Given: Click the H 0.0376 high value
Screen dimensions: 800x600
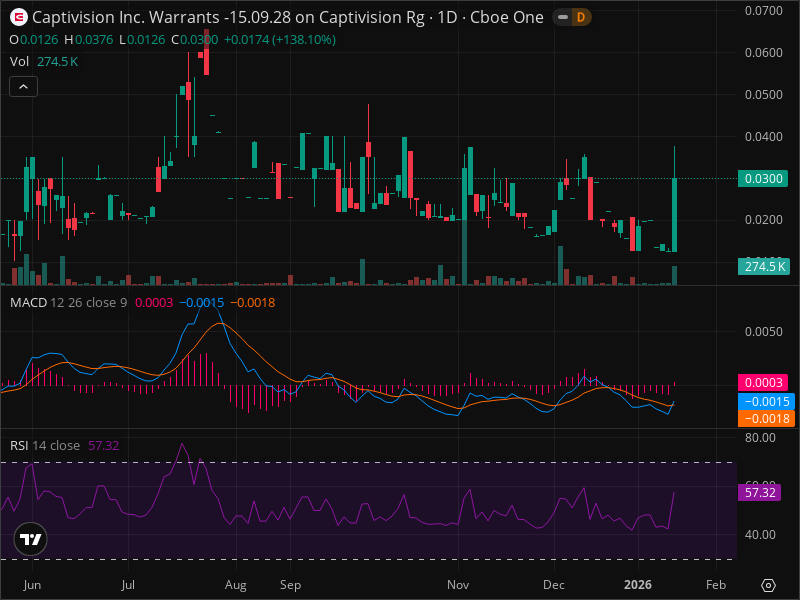Looking at the screenshot, I should pyautogui.click(x=89, y=40).
